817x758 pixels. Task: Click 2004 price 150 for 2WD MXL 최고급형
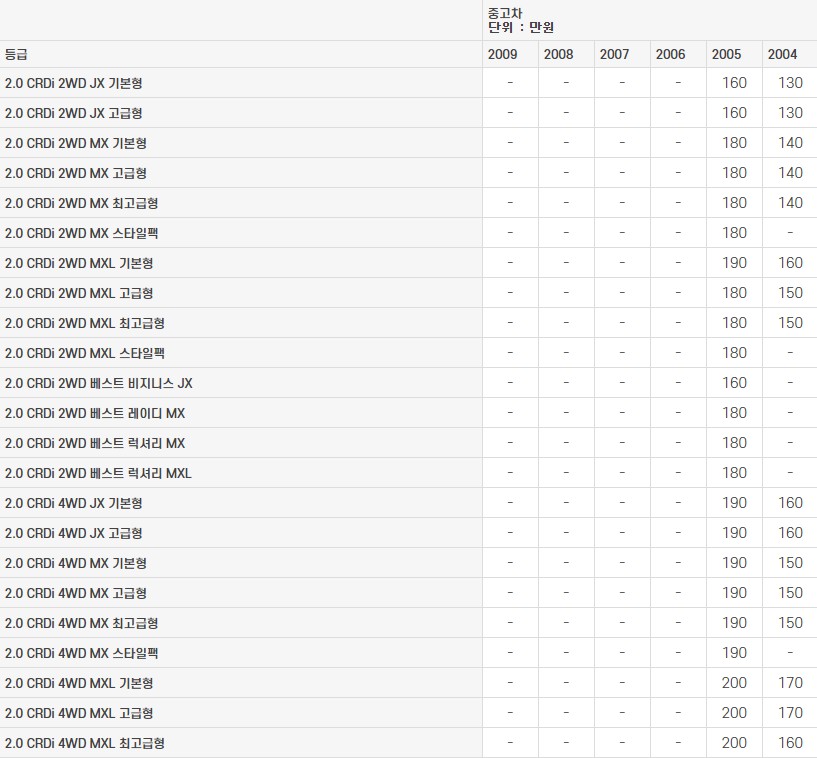click(790, 323)
